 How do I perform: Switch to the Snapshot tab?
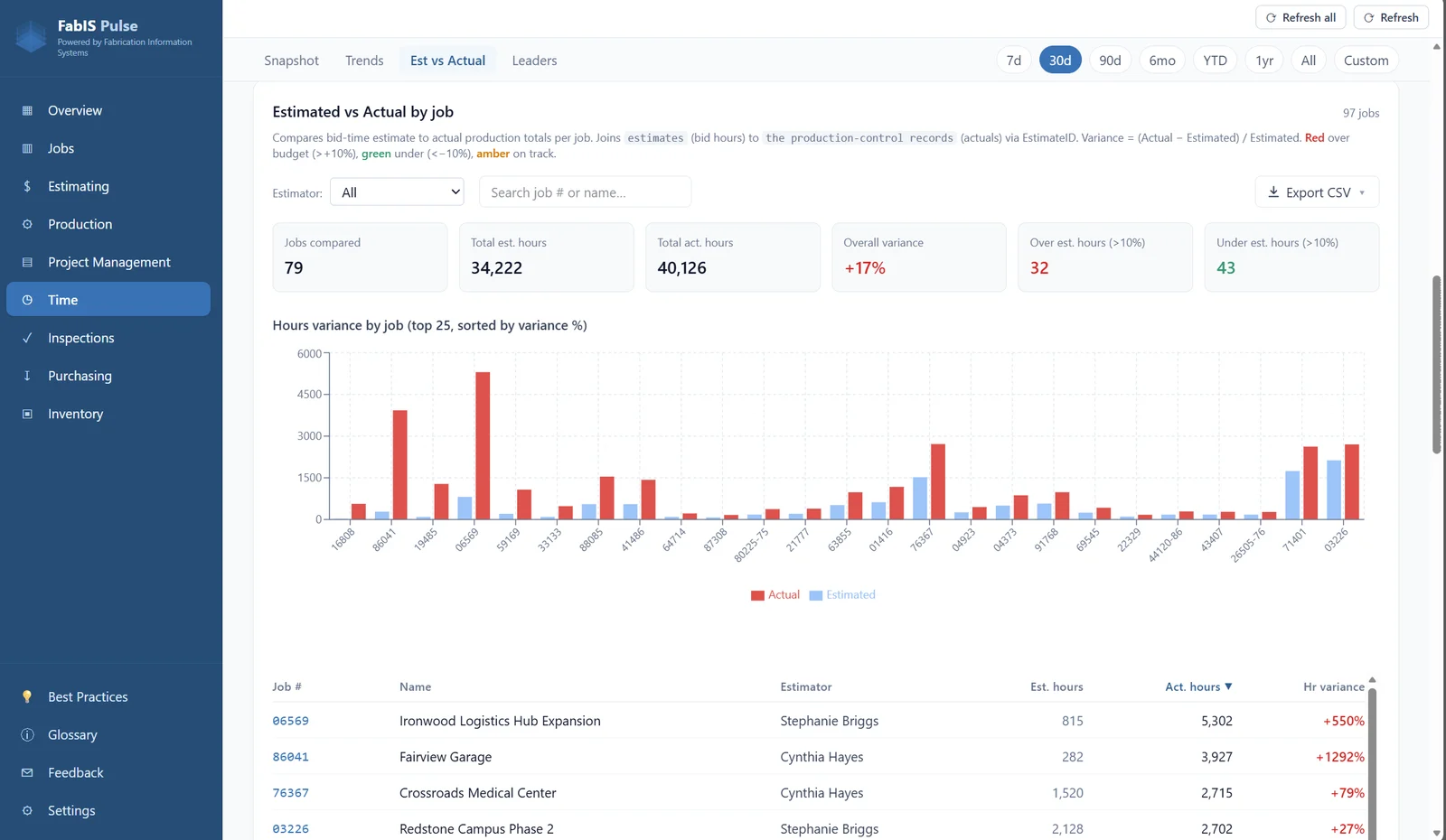pos(291,61)
